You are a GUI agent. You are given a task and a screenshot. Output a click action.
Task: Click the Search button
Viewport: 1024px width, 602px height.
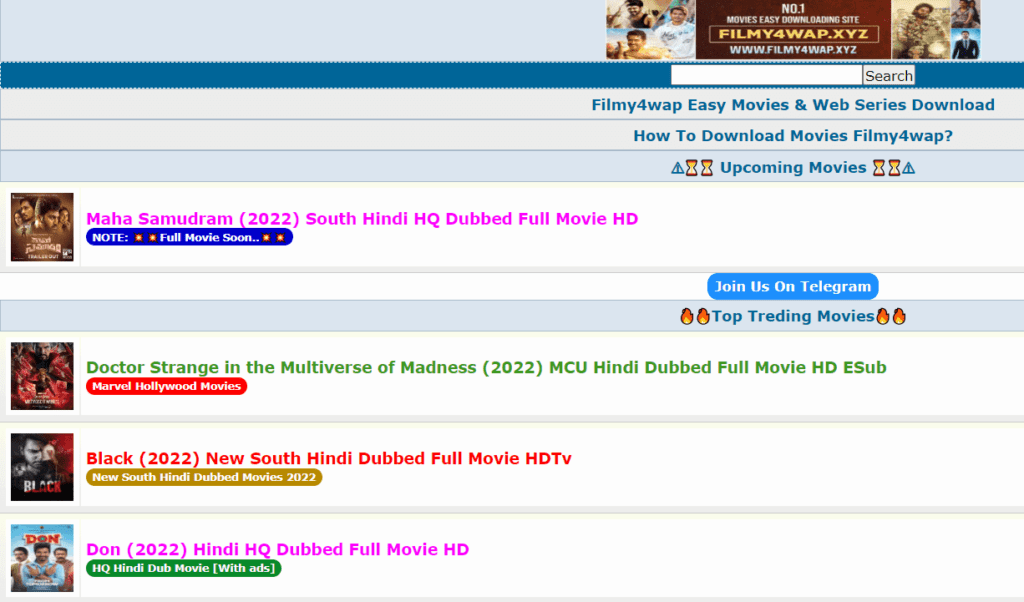888,76
